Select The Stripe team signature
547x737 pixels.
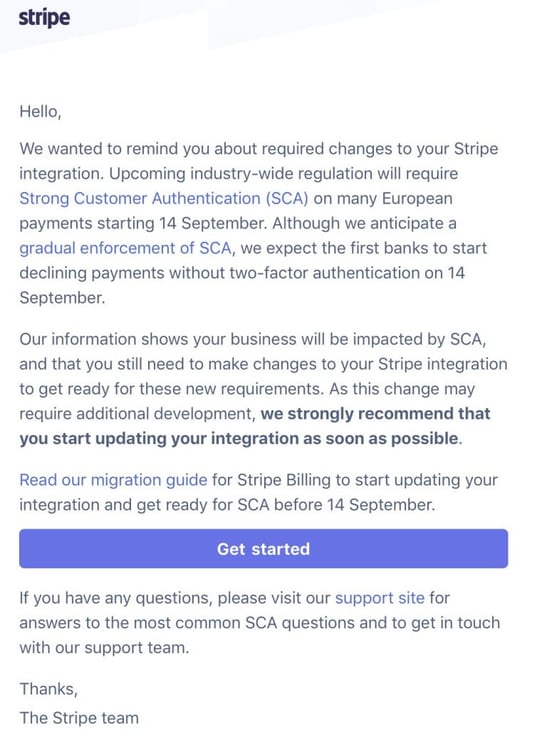(79, 718)
